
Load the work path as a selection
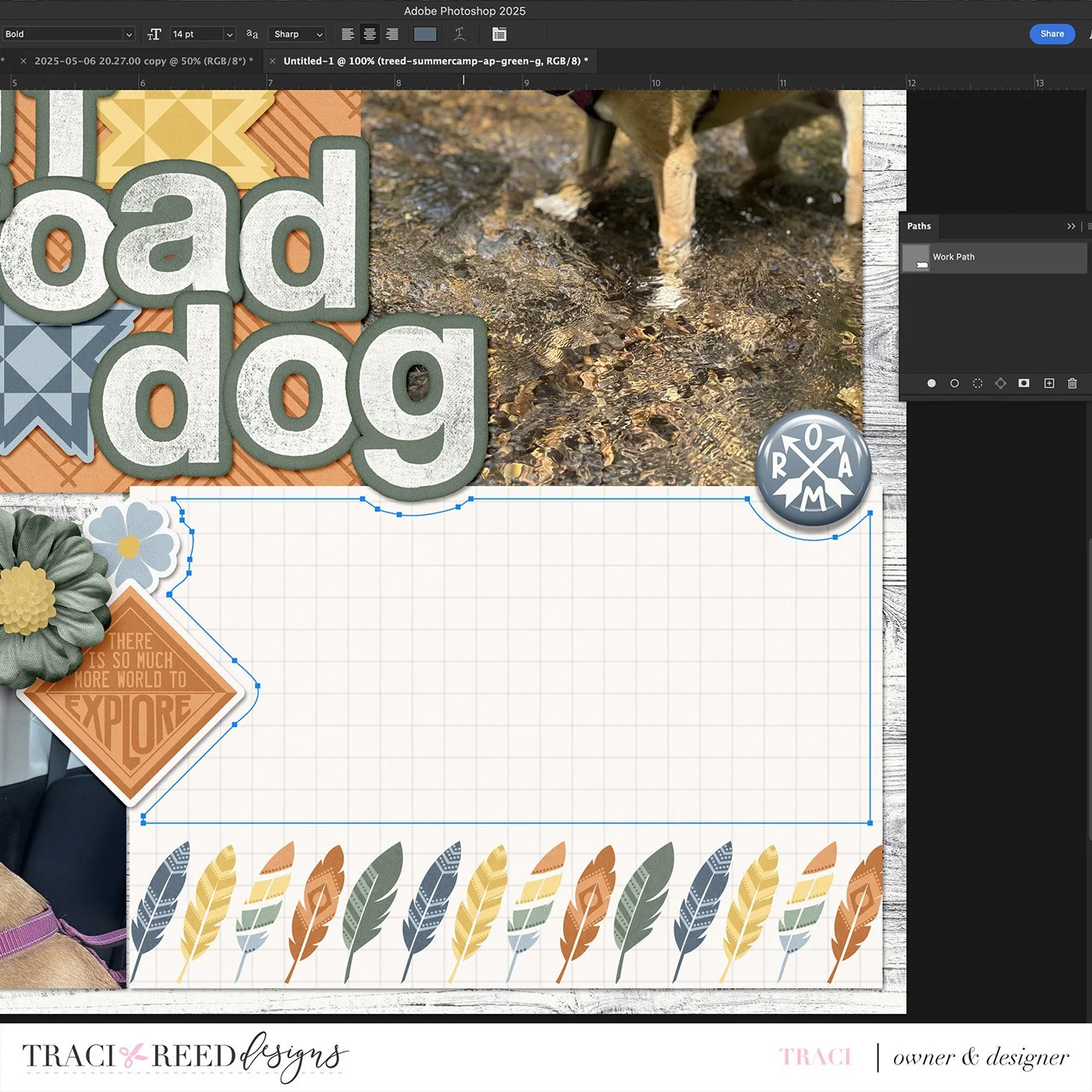tap(977, 383)
